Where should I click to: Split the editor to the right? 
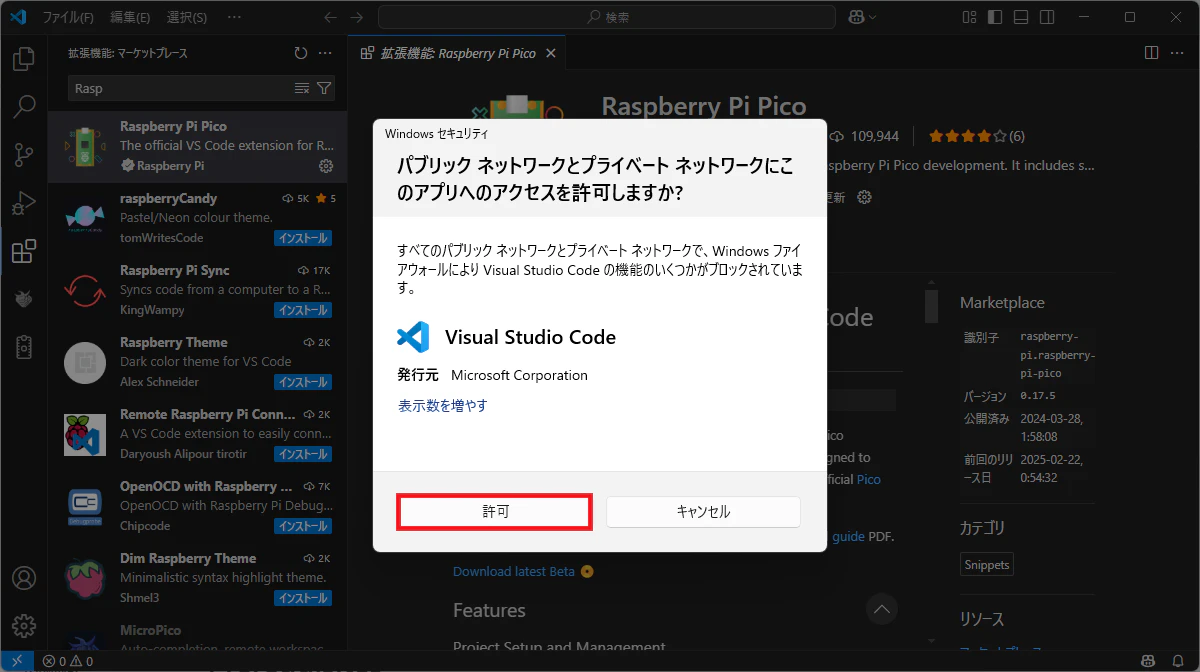[1151, 53]
